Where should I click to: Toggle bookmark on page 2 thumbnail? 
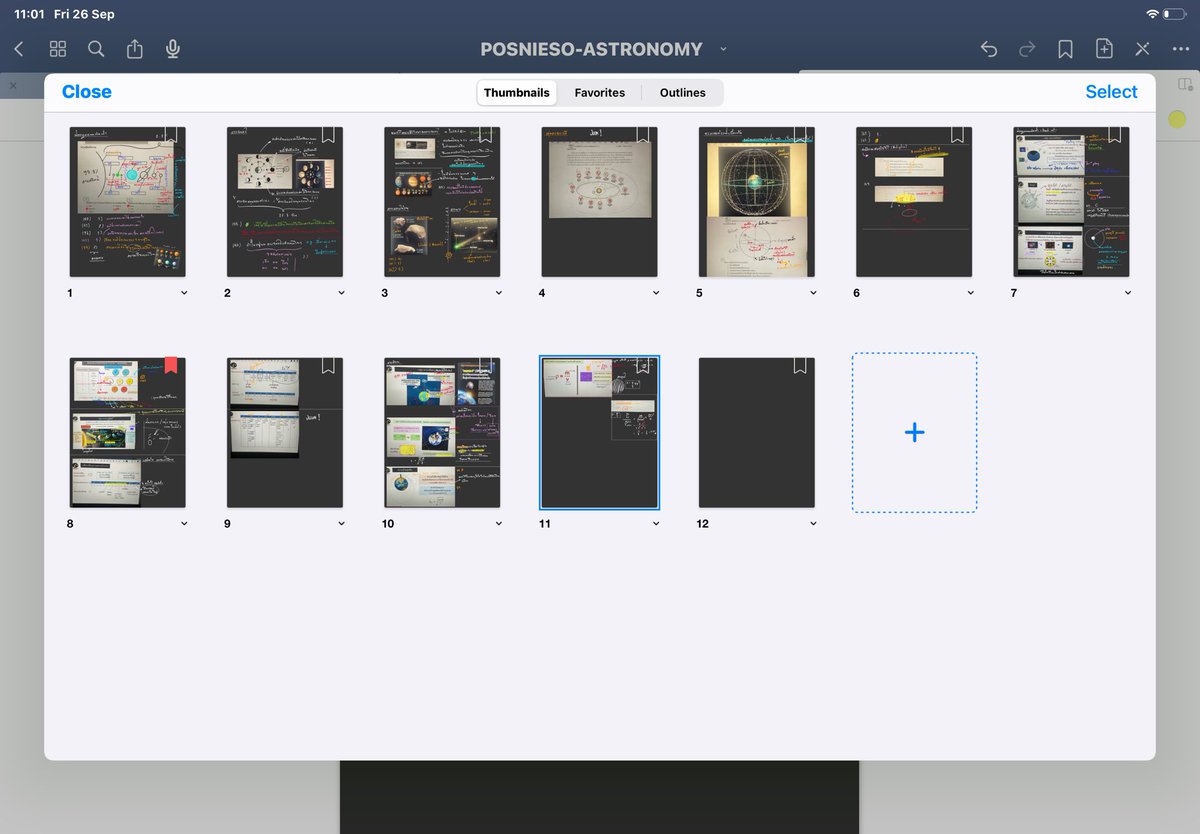(328, 135)
